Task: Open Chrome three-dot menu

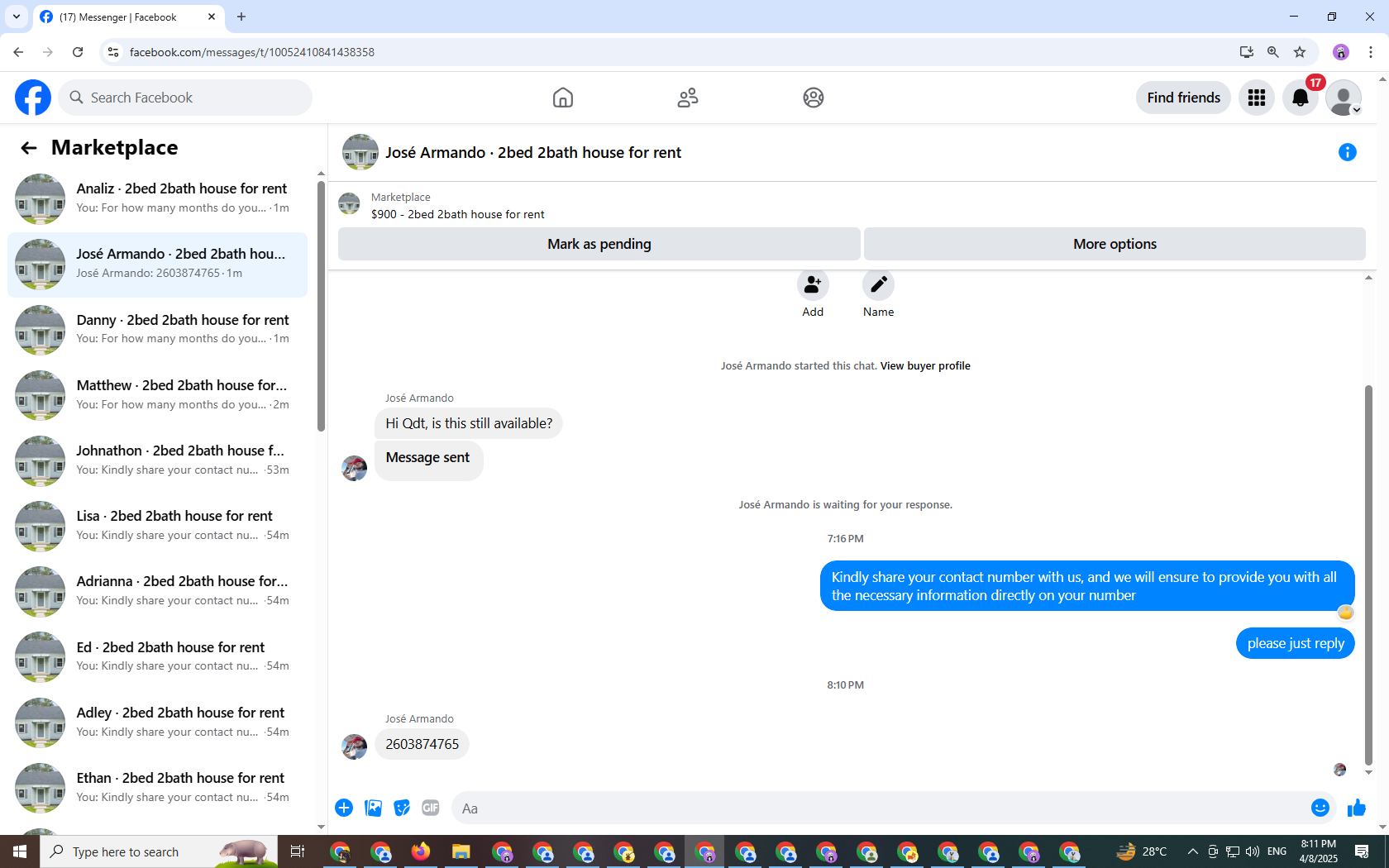Action: 1371,52
